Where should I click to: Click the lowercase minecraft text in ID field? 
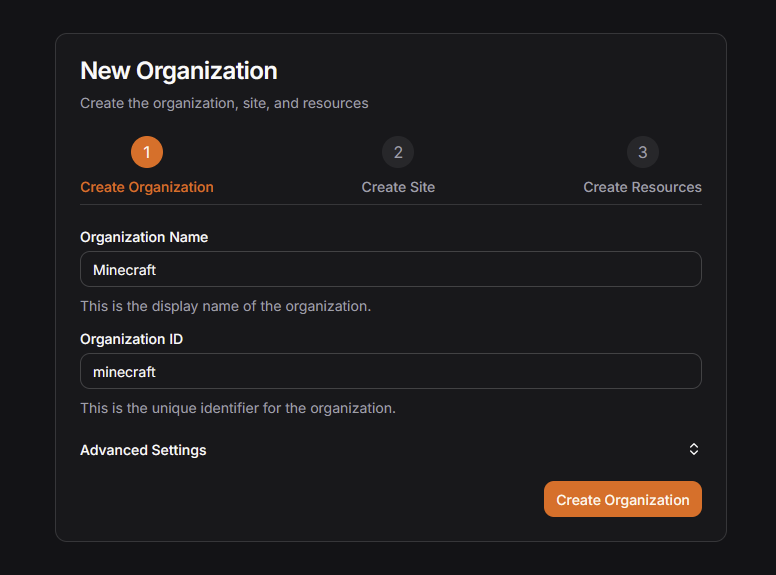[x=125, y=371]
